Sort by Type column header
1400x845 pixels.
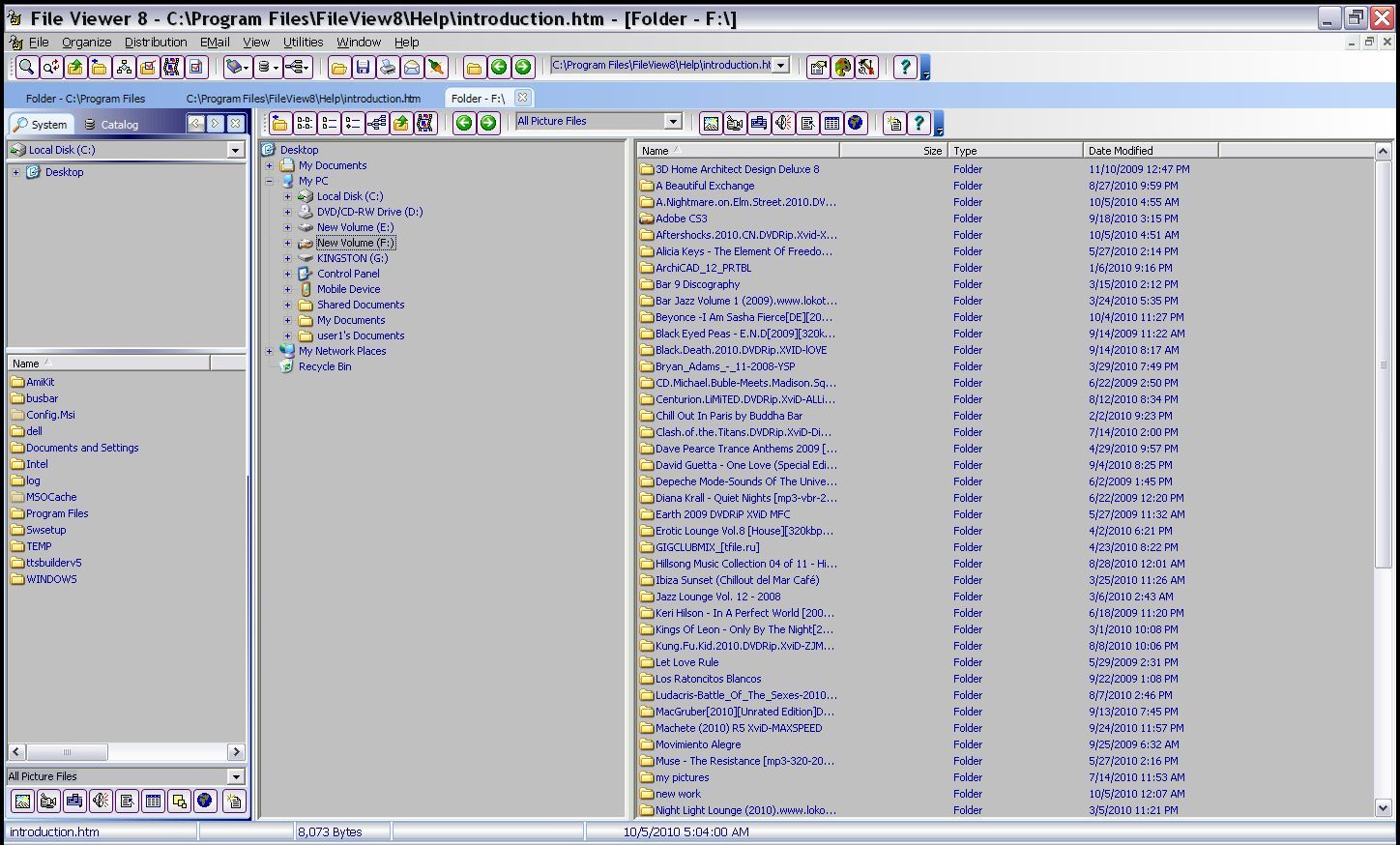tap(1015, 150)
